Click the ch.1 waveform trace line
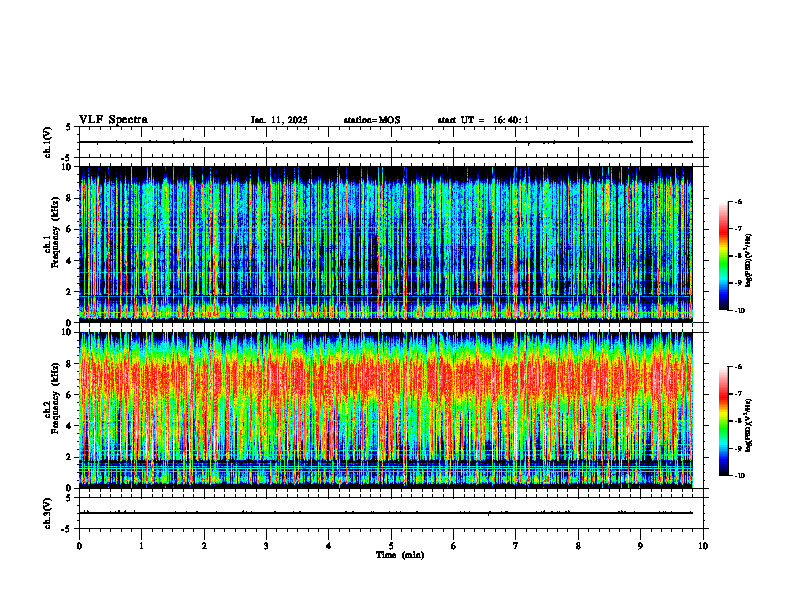 386,142
